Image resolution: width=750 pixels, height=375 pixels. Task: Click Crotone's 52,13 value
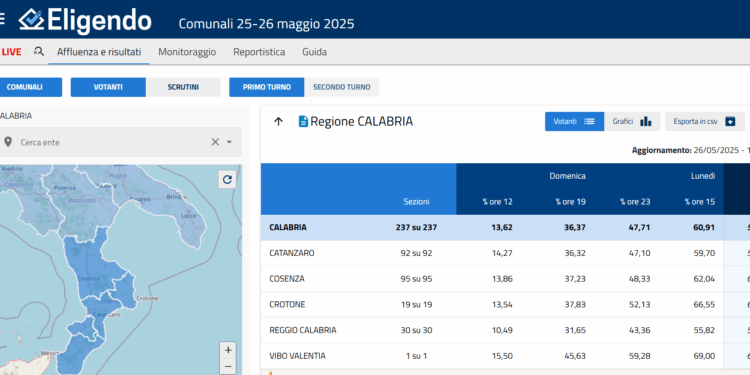[x=640, y=305]
